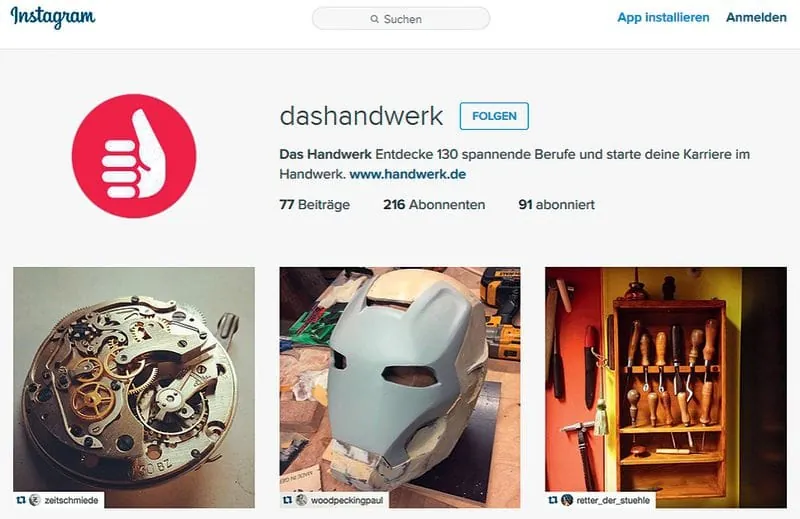Visit the www.handwerk.de link
The image size is (800, 519).
(x=408, y=174)
